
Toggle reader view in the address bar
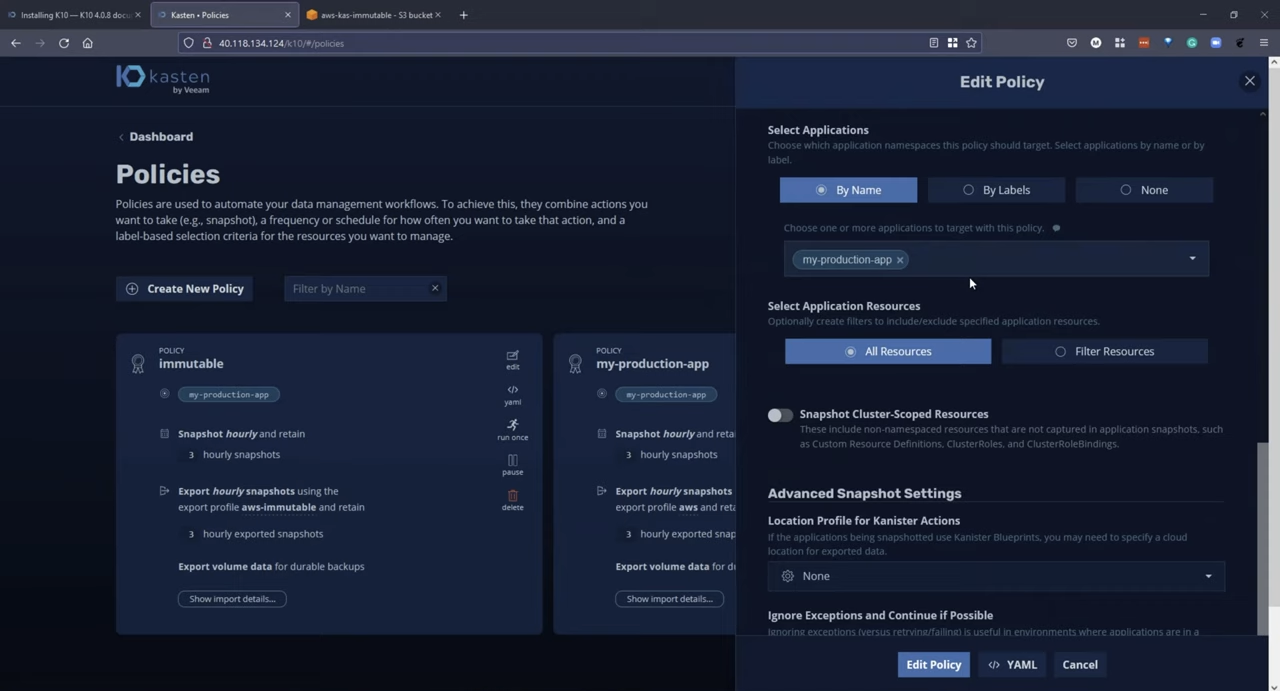pos(934,43)
